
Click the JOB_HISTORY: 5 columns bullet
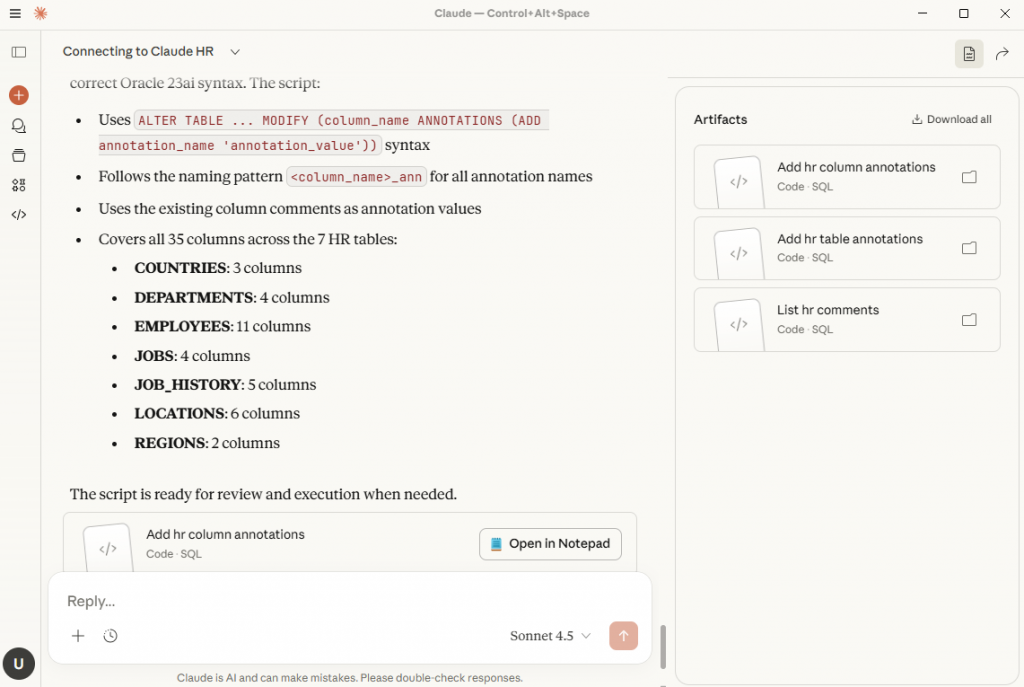[225, 385]
